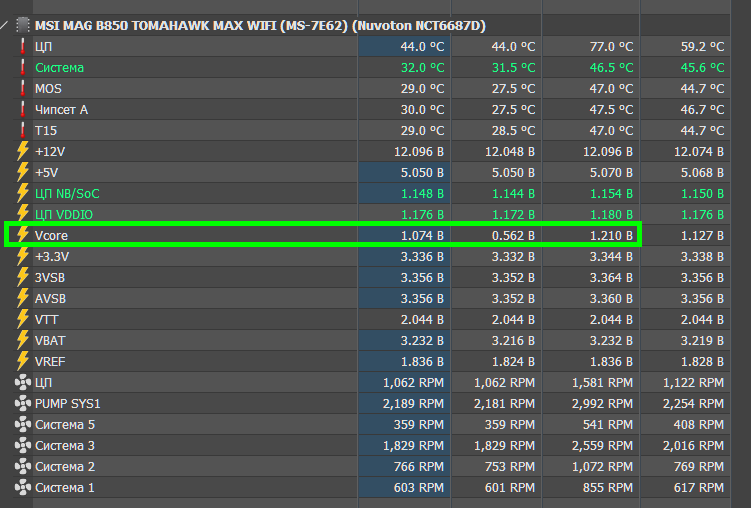751x508 pixels.
Task: Select the 59.2 °C average value
Action: pyautogui.click(x=702, y=46)
